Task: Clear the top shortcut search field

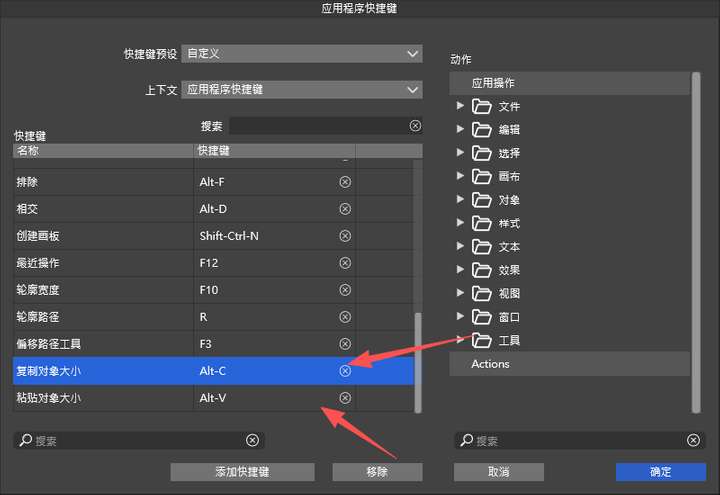Action: pos(415,126)
